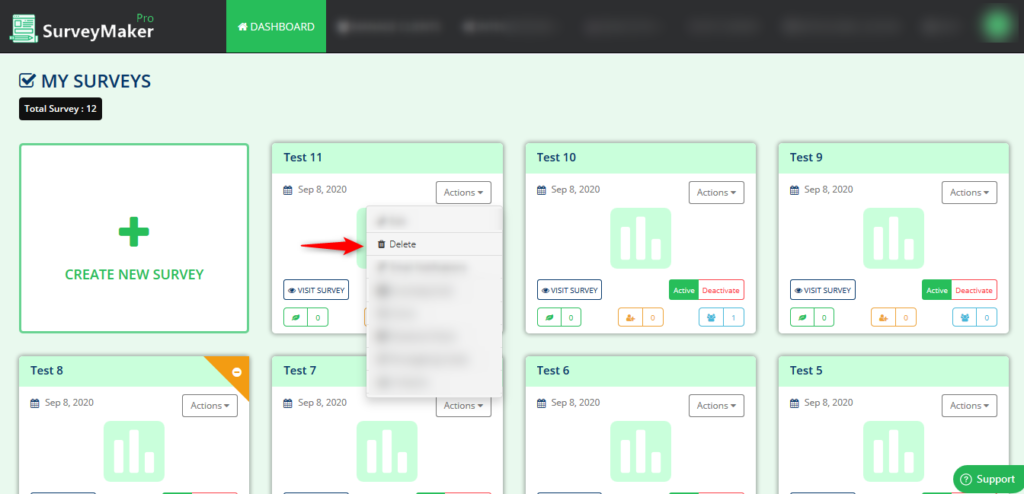Click the "Test 9" card title

point(806,157)
